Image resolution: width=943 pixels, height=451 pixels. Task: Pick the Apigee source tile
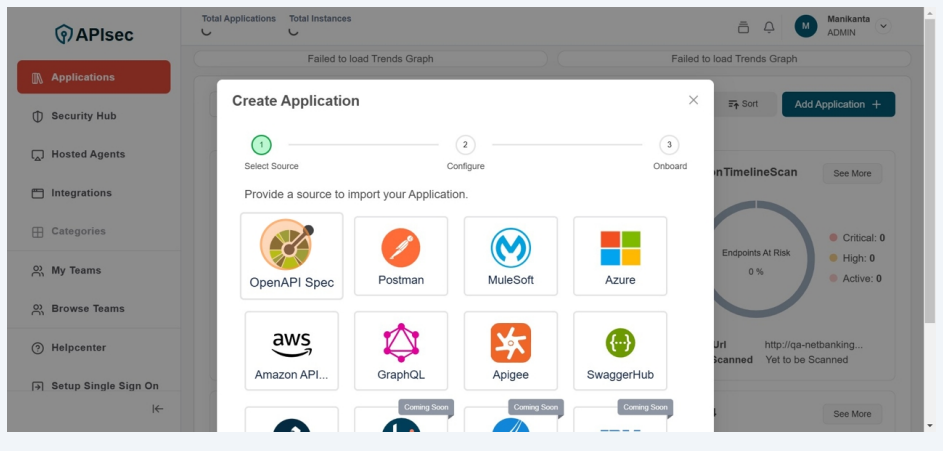511,351
